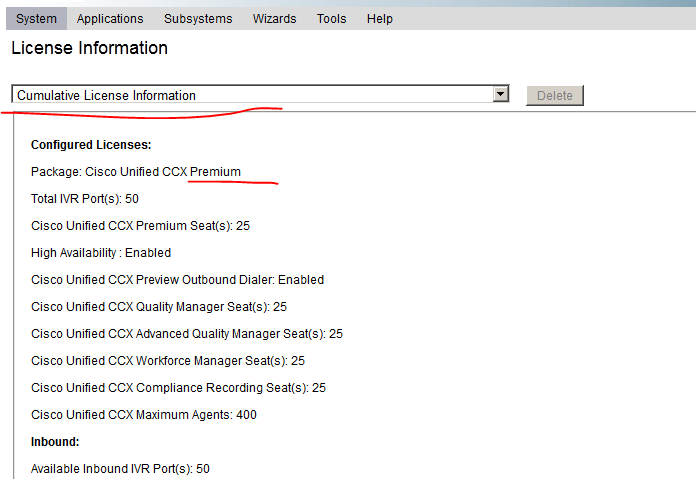
Task: Select the Inbound: heading
Action: 55,442
